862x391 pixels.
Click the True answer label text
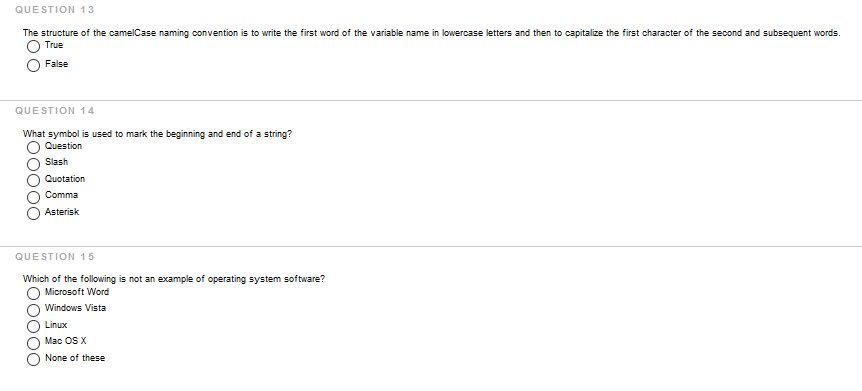(54, 45)
